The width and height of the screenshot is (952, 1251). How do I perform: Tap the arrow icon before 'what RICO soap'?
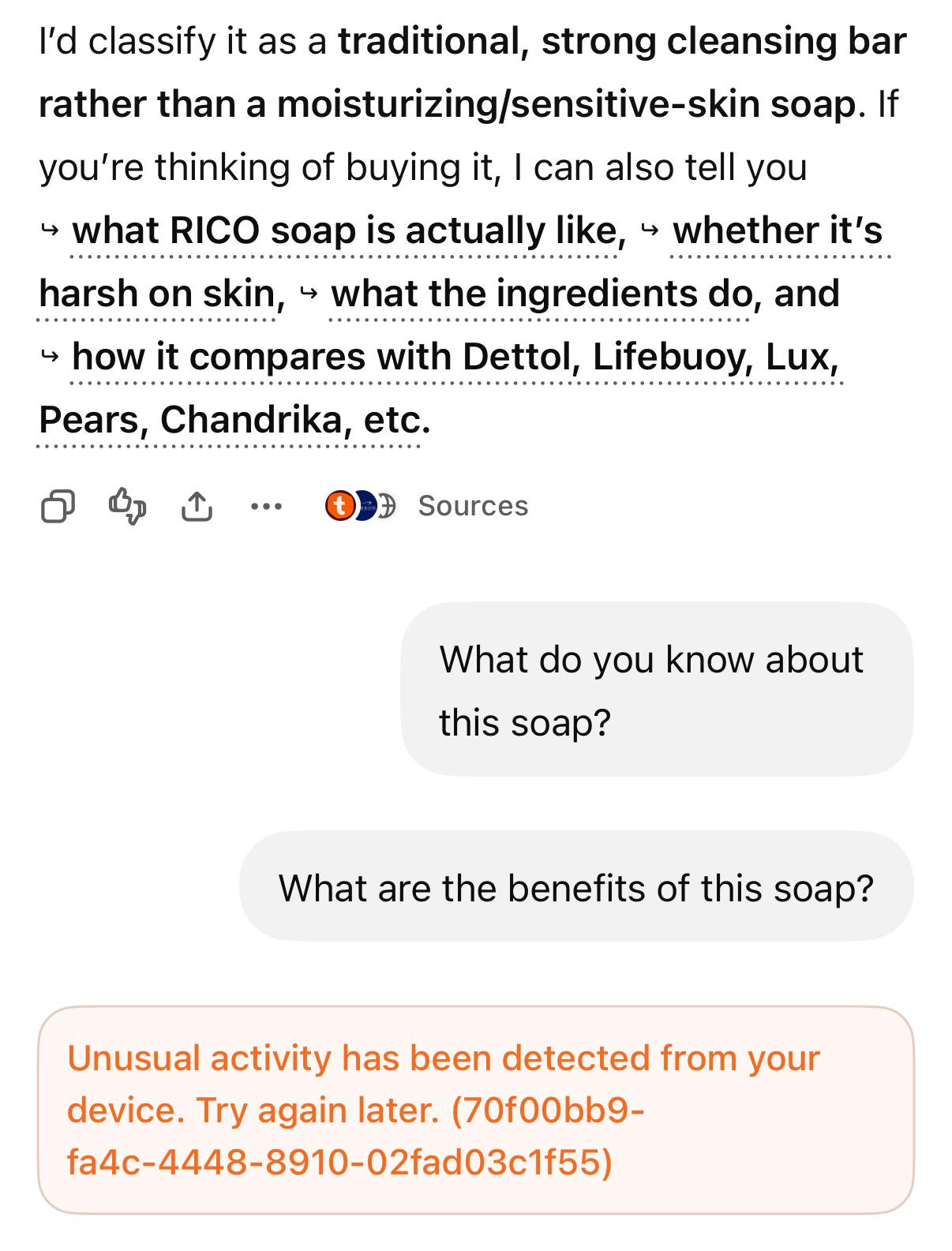pyautogui.click(x=50, y=231)
